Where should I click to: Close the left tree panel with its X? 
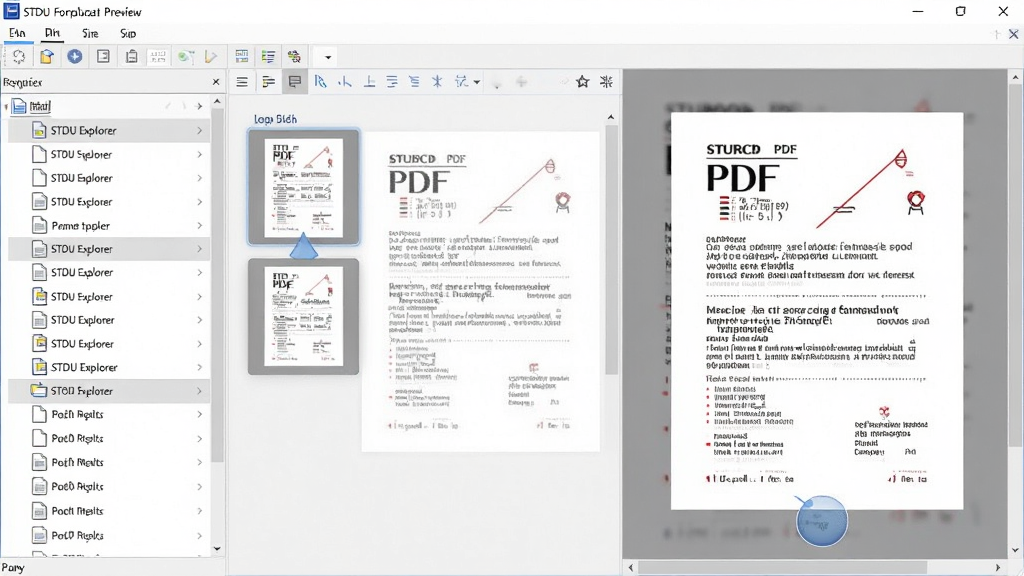click(x=216, y=82)
